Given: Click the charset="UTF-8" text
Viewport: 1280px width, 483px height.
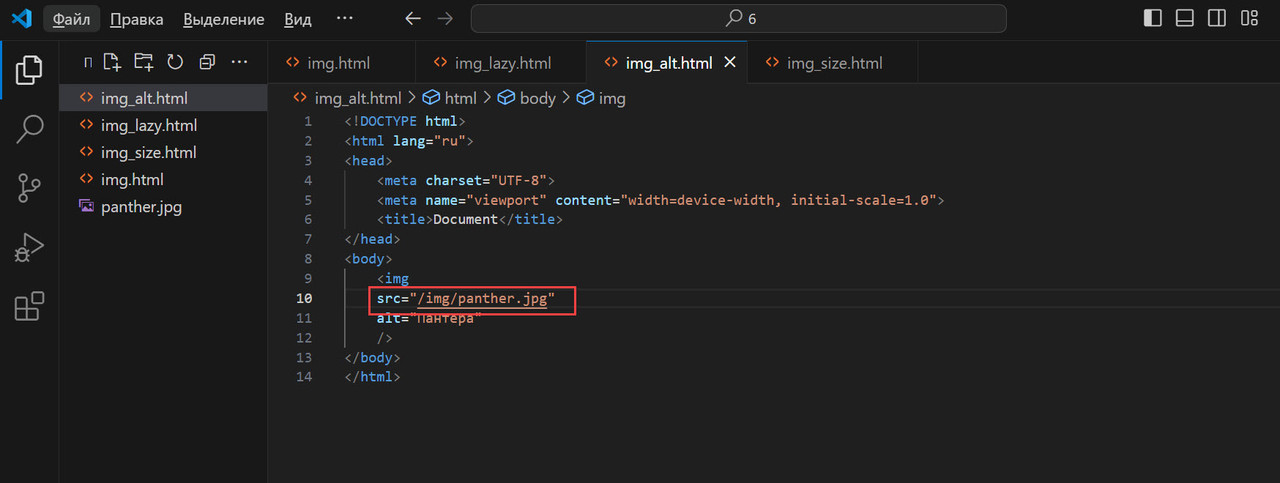Looking at the screenshot, I should click(x=486, y=180).
